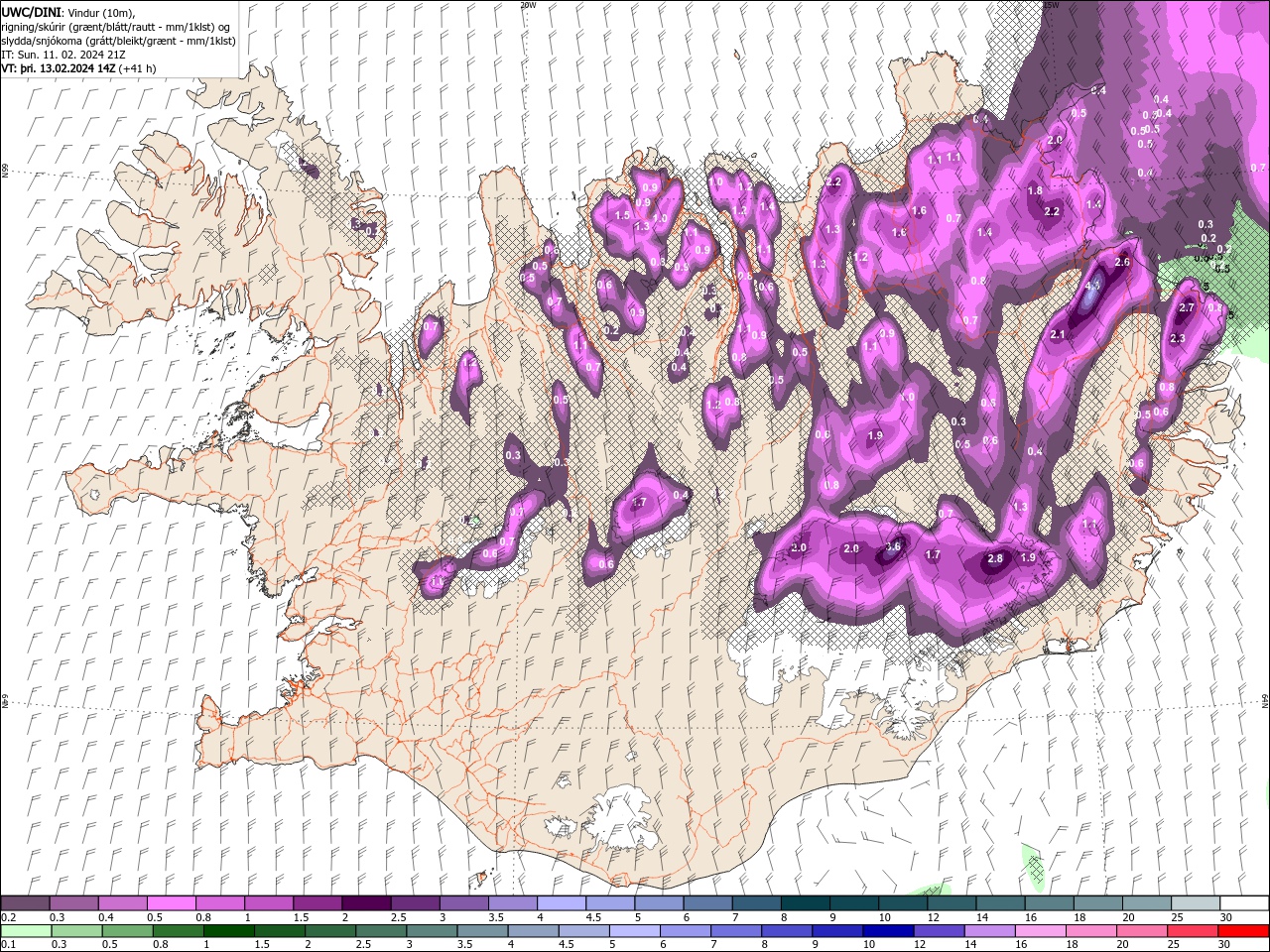Select the upper legend swatch labeled 8
This screenshot has height=952, width=1270.
tap(804, 903)
